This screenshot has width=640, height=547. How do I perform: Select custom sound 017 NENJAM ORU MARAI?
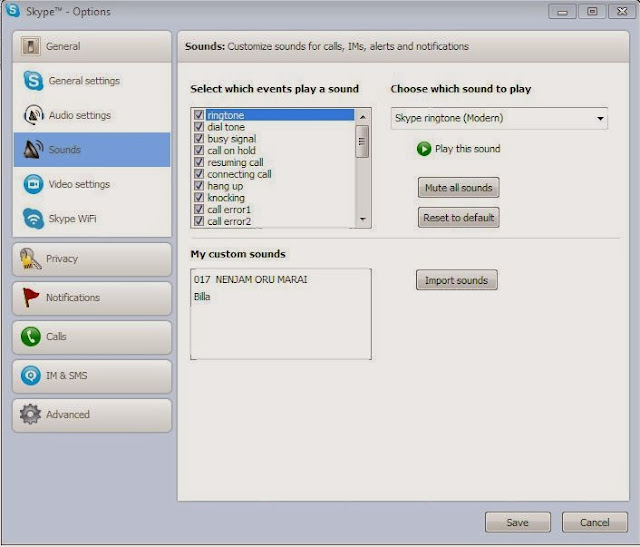(x=251, y=280)
